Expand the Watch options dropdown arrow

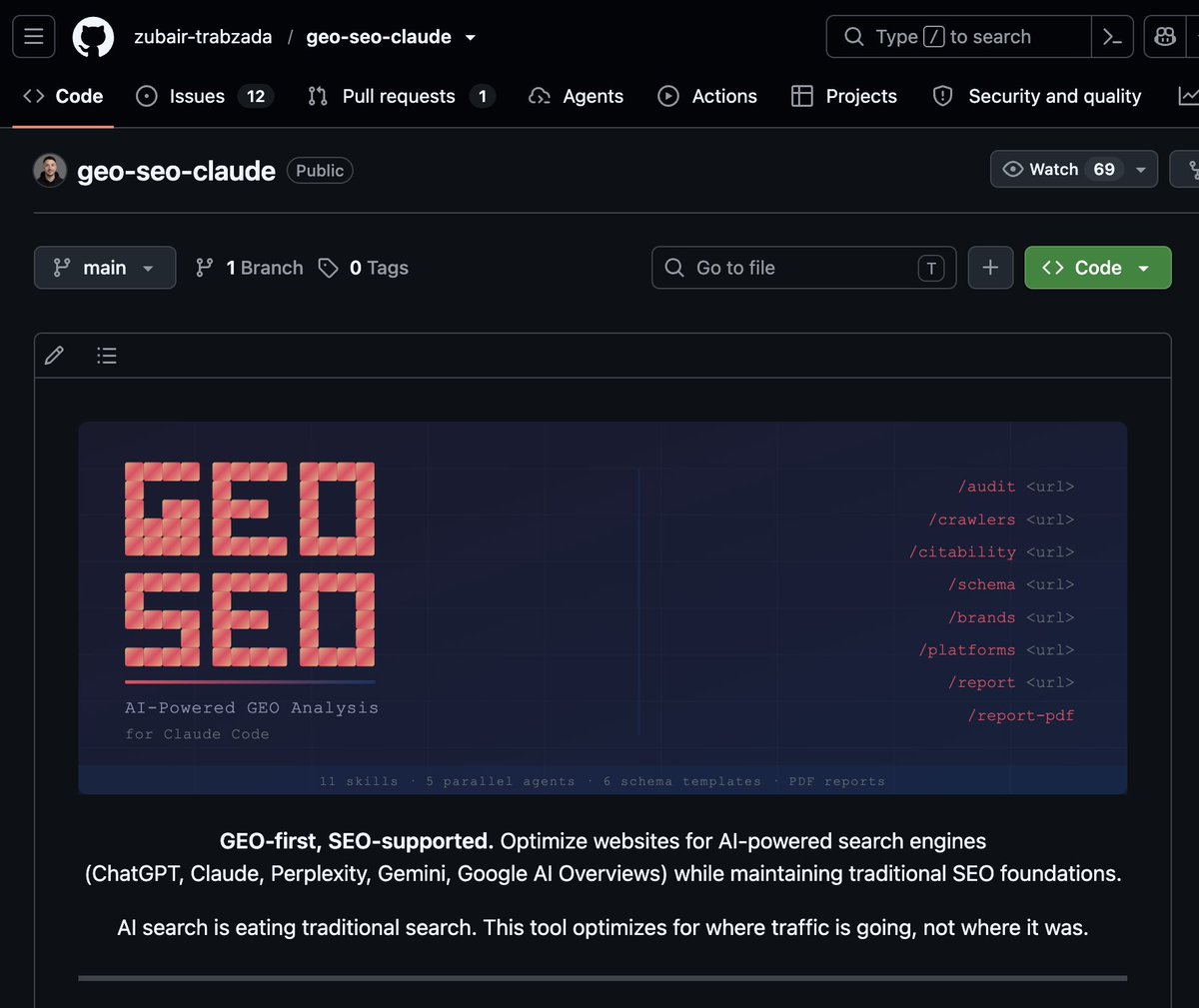(1141, 170)
